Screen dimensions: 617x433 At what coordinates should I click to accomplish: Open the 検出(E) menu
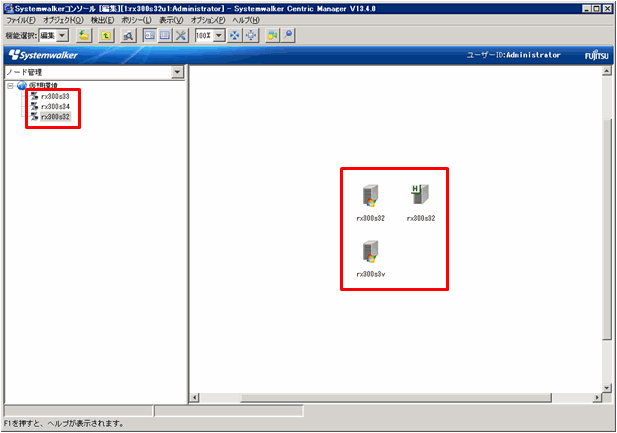click(x=102, y=20)
